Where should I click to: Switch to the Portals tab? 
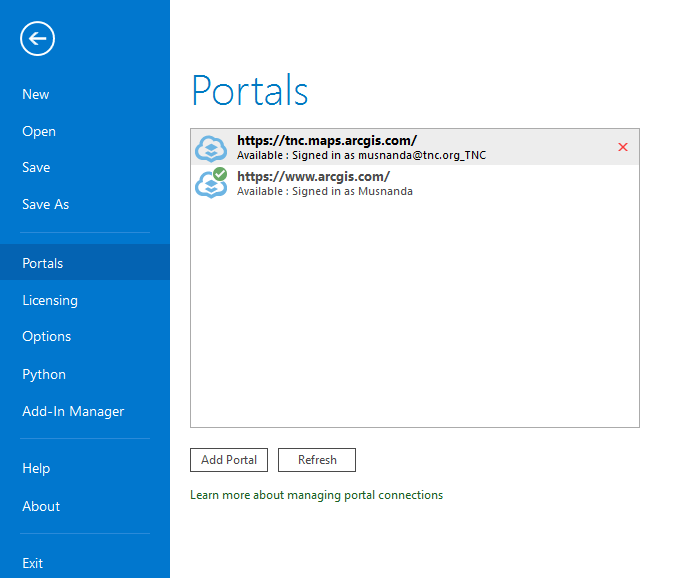[43, 263]
